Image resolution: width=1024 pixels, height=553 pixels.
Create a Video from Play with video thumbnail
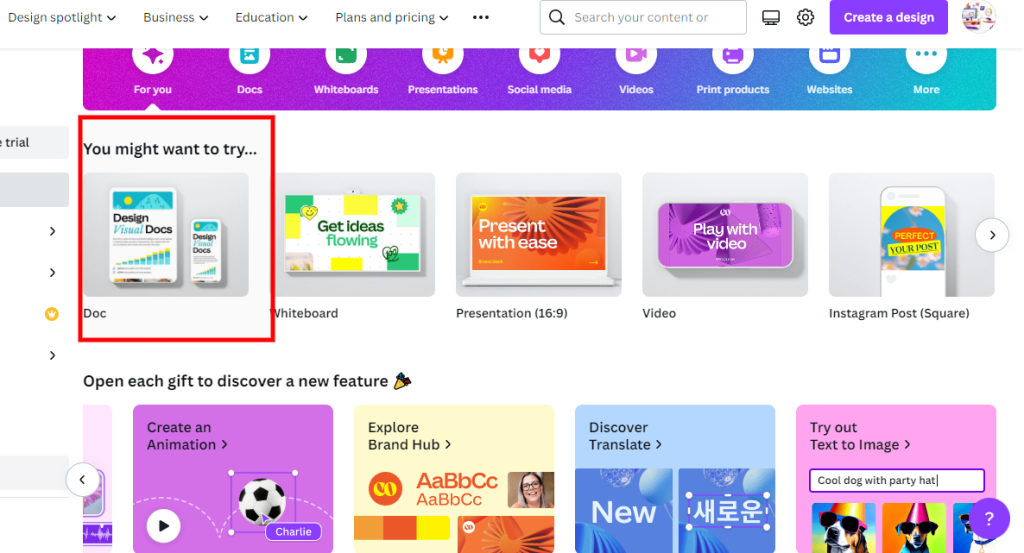tap(725, 235)
